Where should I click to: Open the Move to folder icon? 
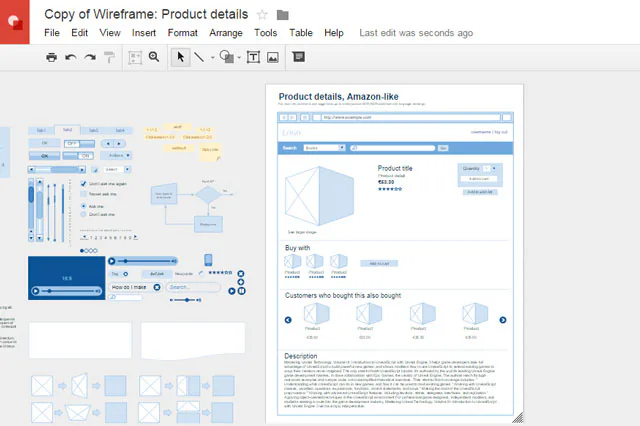click(282, 16)
